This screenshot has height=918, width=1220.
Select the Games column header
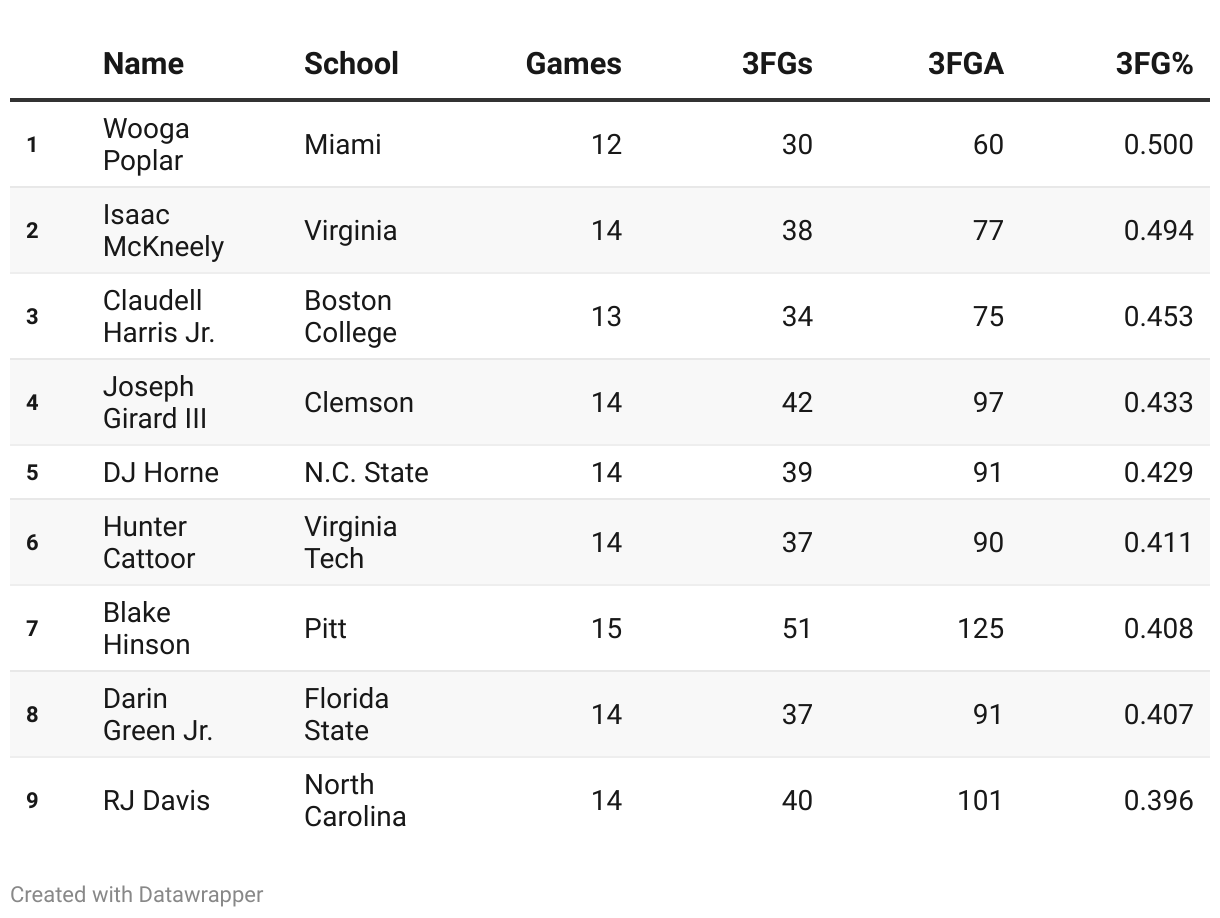(x=573, y=64)
